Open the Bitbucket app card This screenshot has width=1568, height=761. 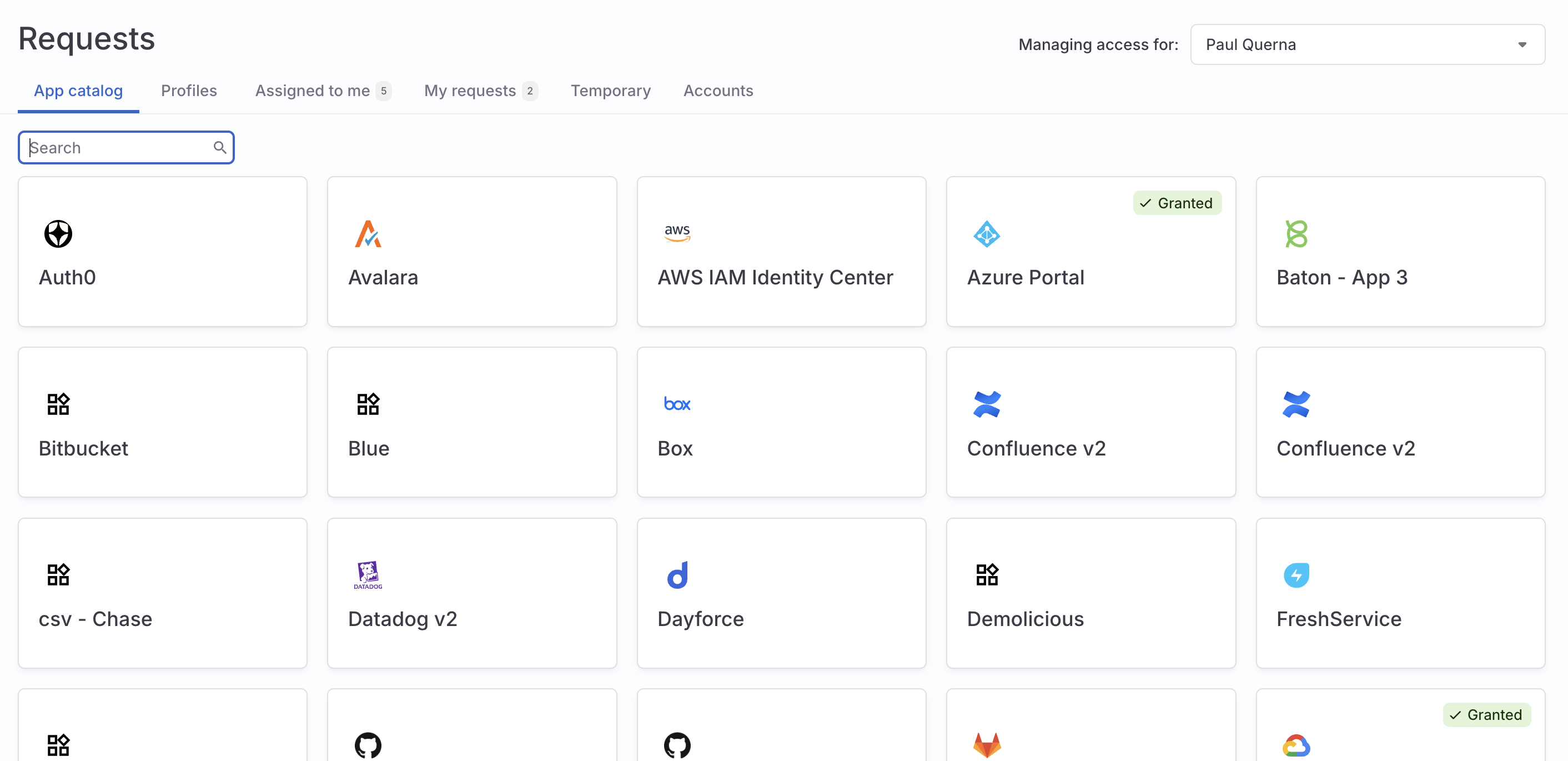coord(163,422)
